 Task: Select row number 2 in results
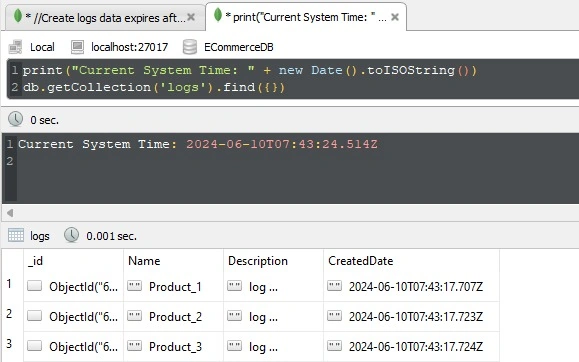pos(9,314)
